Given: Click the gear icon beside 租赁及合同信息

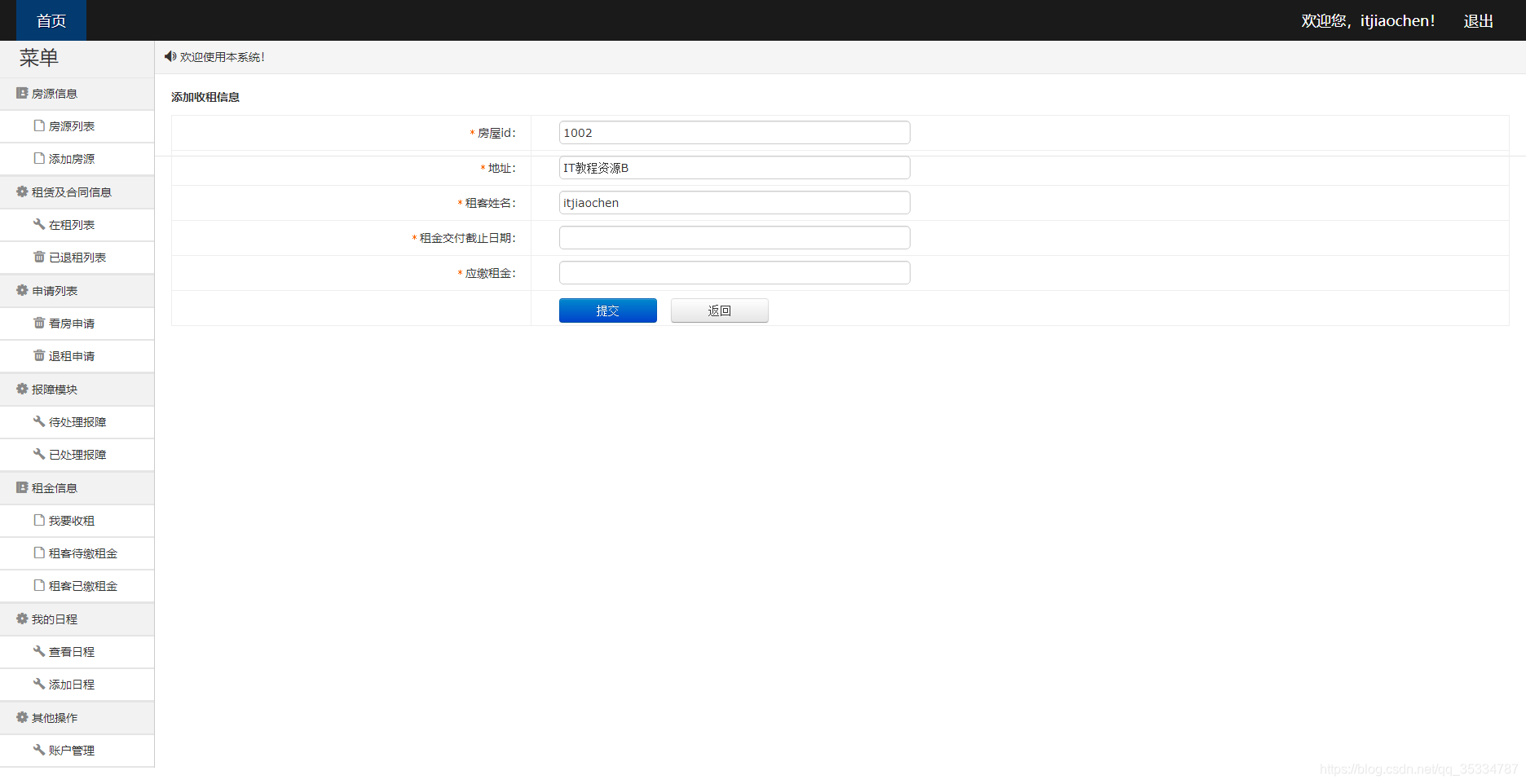Looking at the screenshot, I should pos(22,192).
